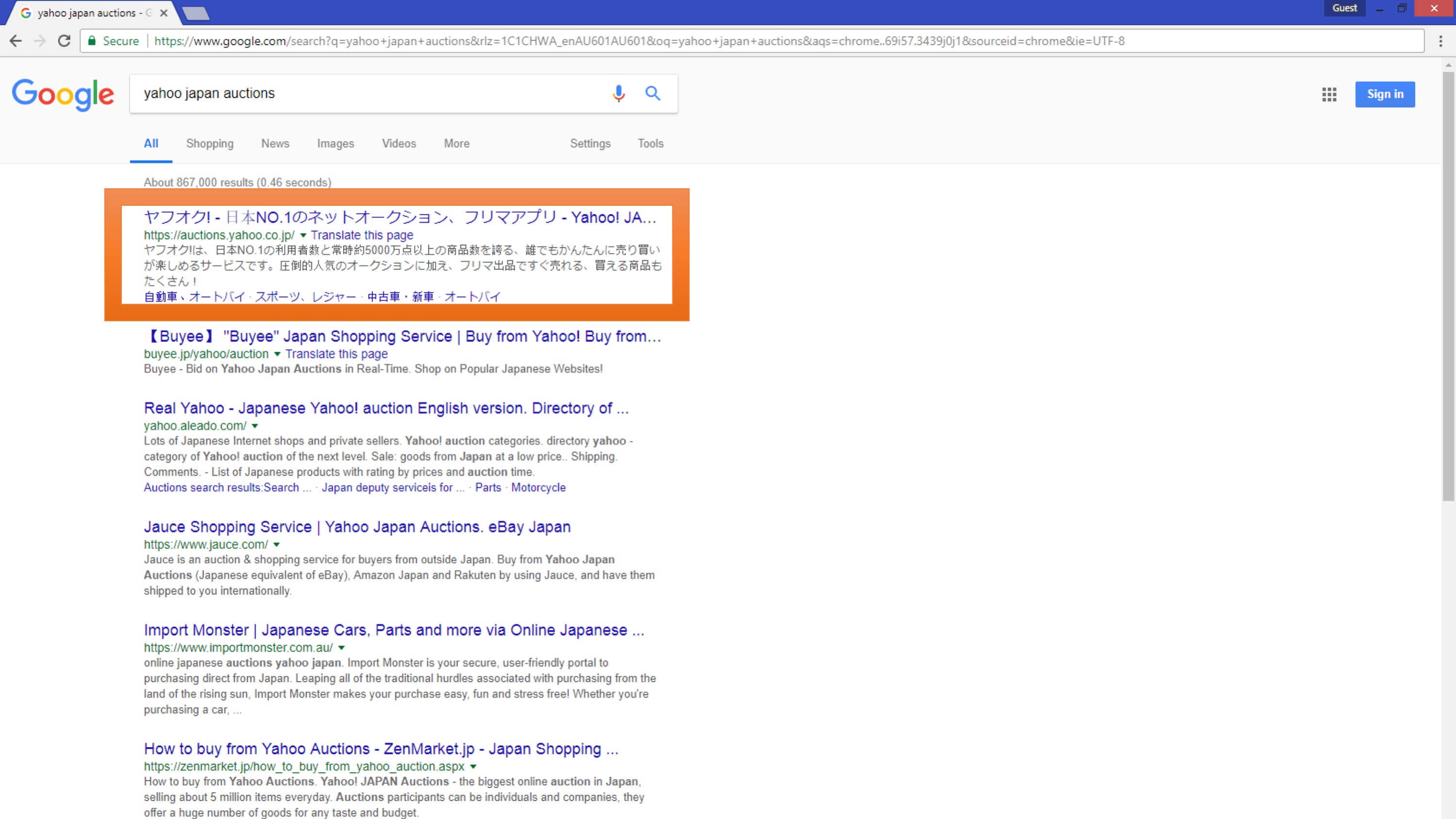Switch to Videos results tab

click(399, 144)
